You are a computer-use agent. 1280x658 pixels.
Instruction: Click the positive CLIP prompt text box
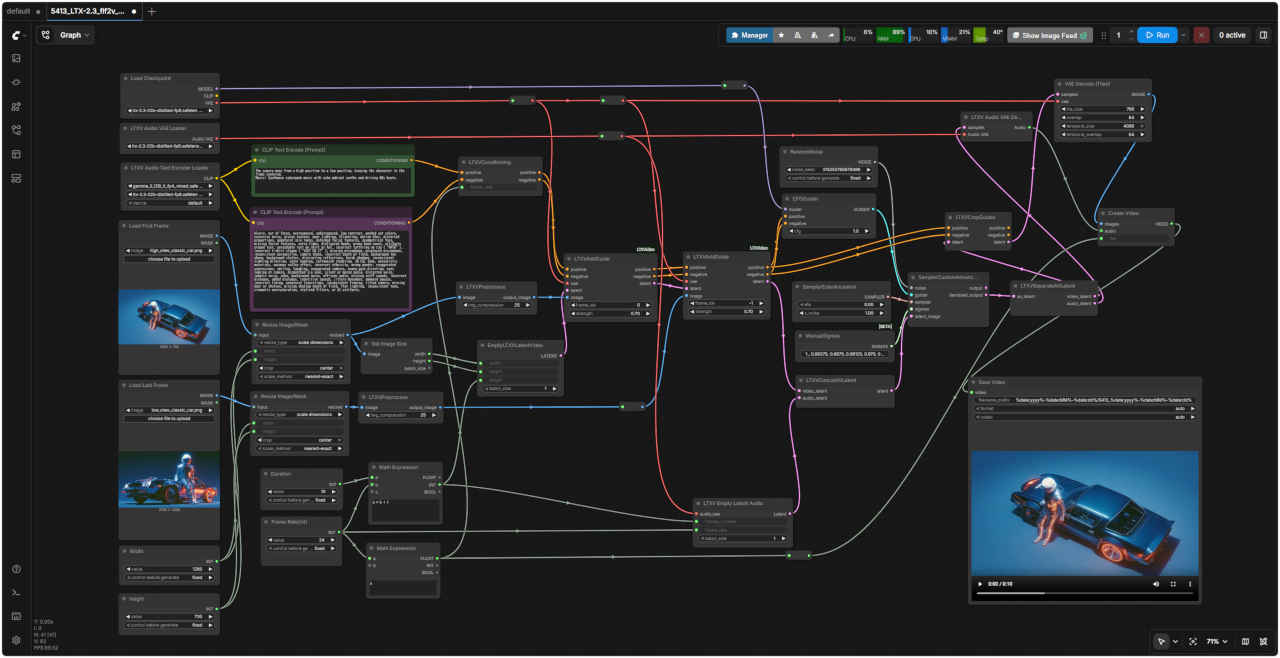coord(332,179)
